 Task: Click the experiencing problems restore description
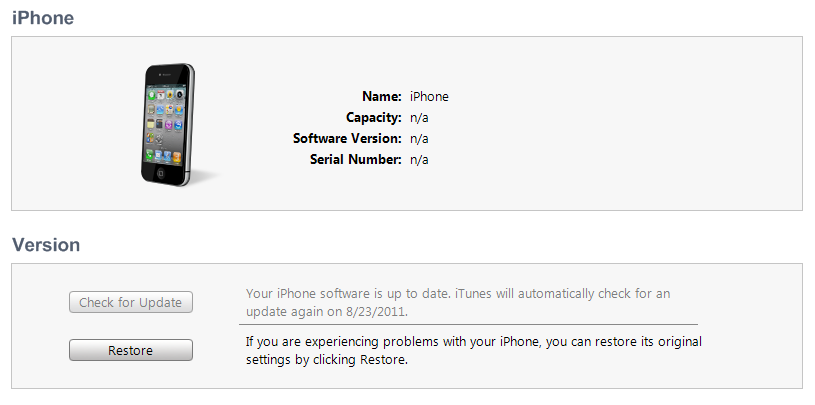[473, 342]
